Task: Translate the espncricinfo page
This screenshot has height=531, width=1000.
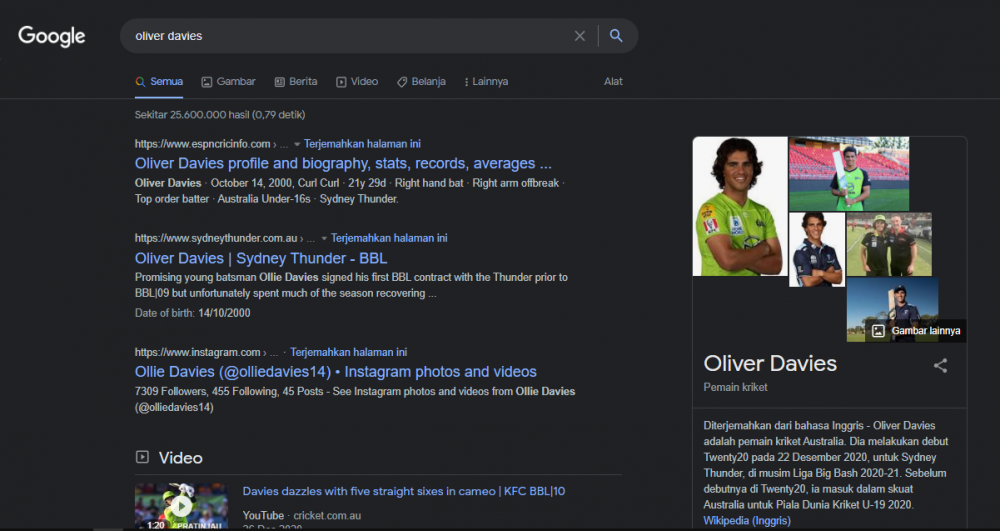Action: tap(362, 144)
